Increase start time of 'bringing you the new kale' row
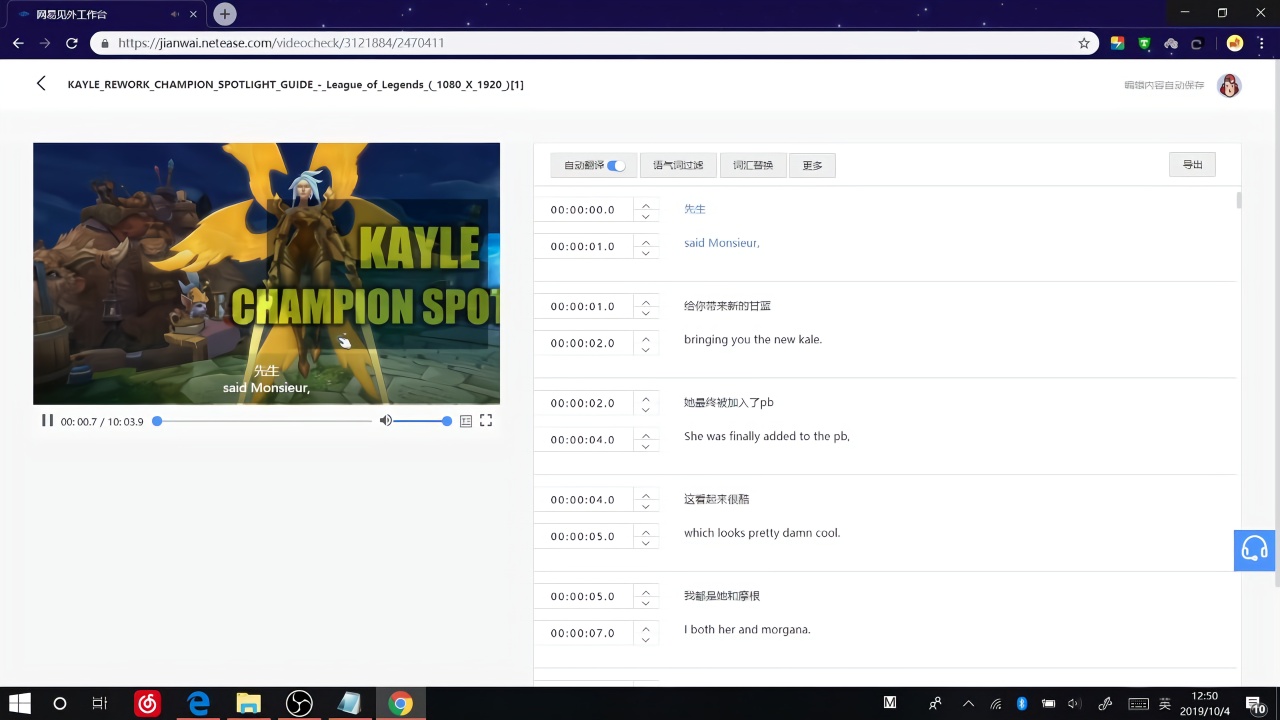This screenshot has width=1280, height=720. 646,301
